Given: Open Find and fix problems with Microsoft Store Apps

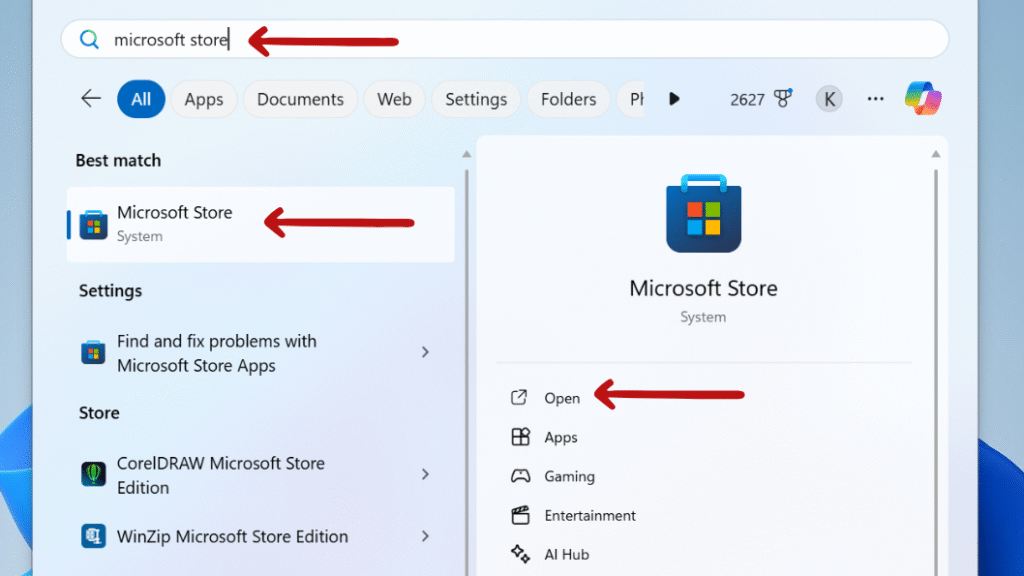Looking at the screenshot, I should click(261, 353).
